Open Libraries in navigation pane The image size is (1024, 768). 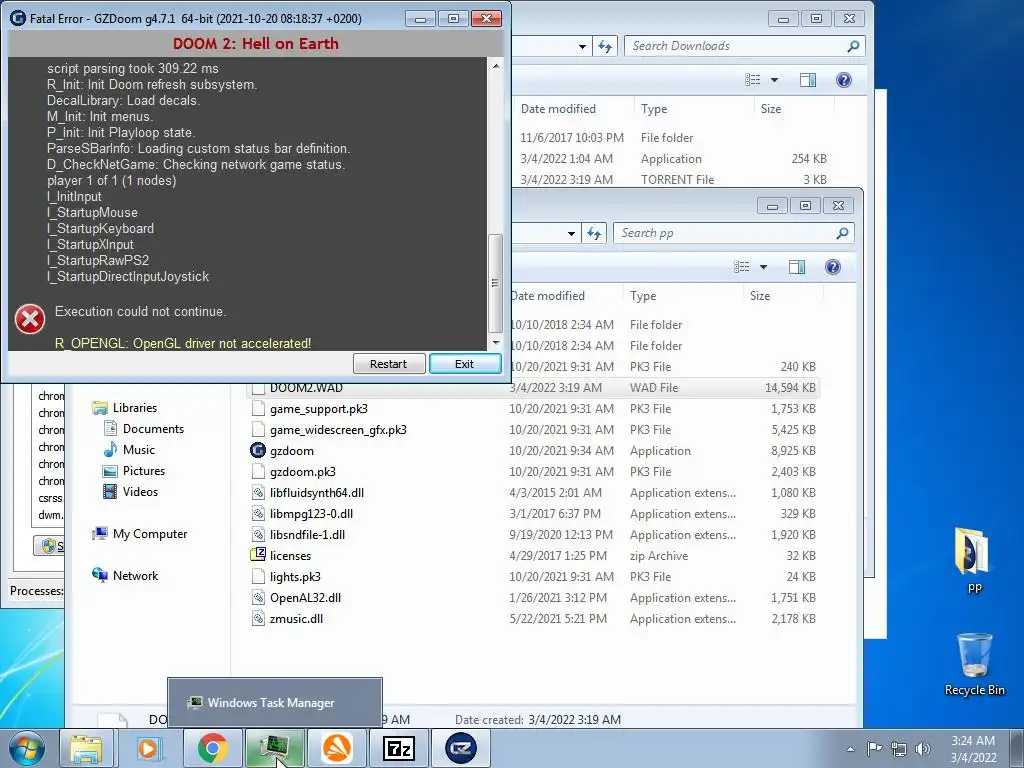135,408
